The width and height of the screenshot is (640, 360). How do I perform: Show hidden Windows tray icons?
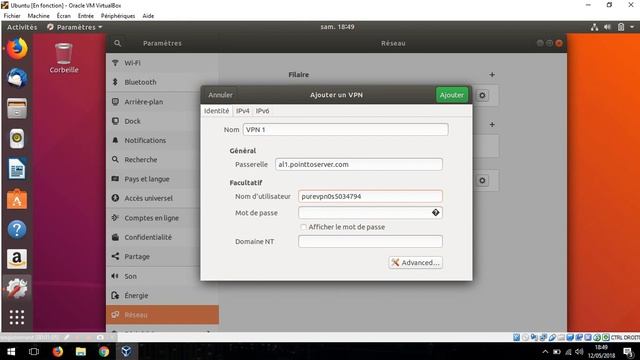pyautogui.click(x=545, y=351)
